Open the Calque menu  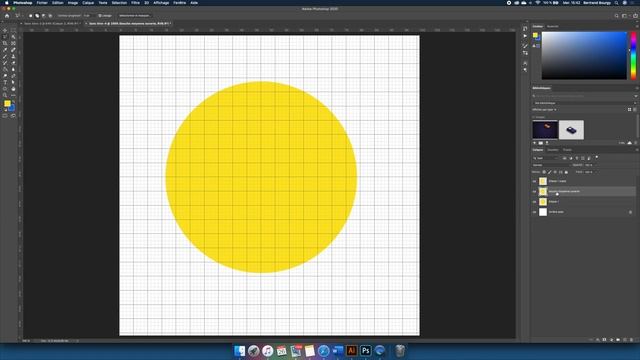pyautogui.click(x=88, y=3)
